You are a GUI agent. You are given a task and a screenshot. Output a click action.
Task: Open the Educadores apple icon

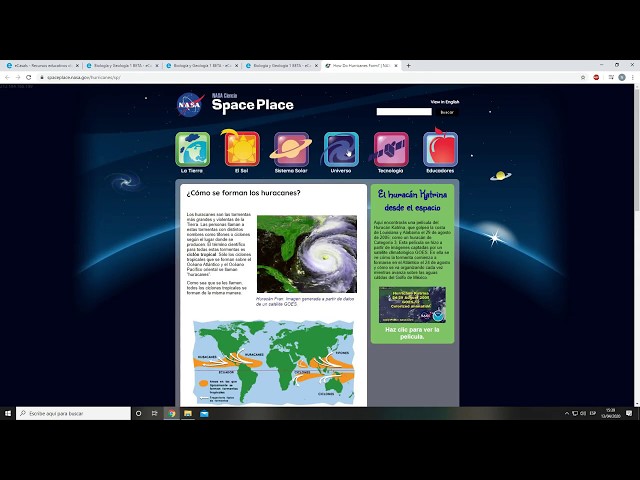pos(440,149)
